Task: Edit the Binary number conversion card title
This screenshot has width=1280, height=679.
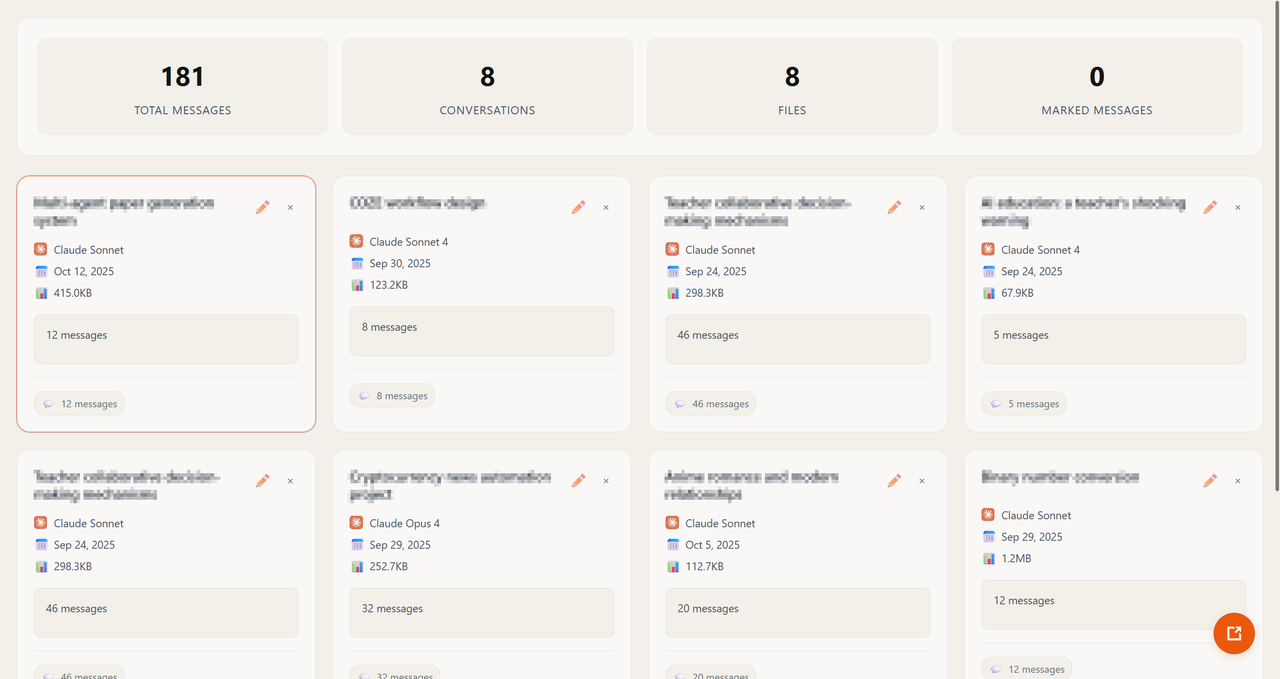Action: coord(1210,481)
